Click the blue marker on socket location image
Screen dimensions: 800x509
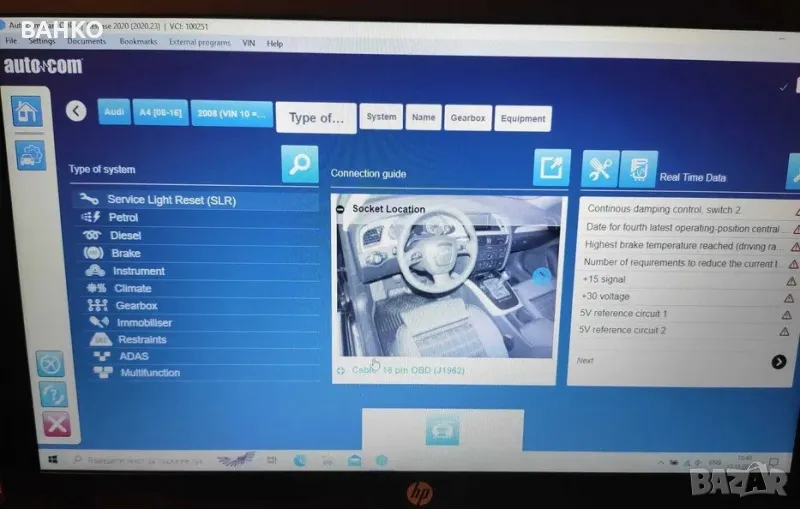pyautogui.click(x=542, y=276)
